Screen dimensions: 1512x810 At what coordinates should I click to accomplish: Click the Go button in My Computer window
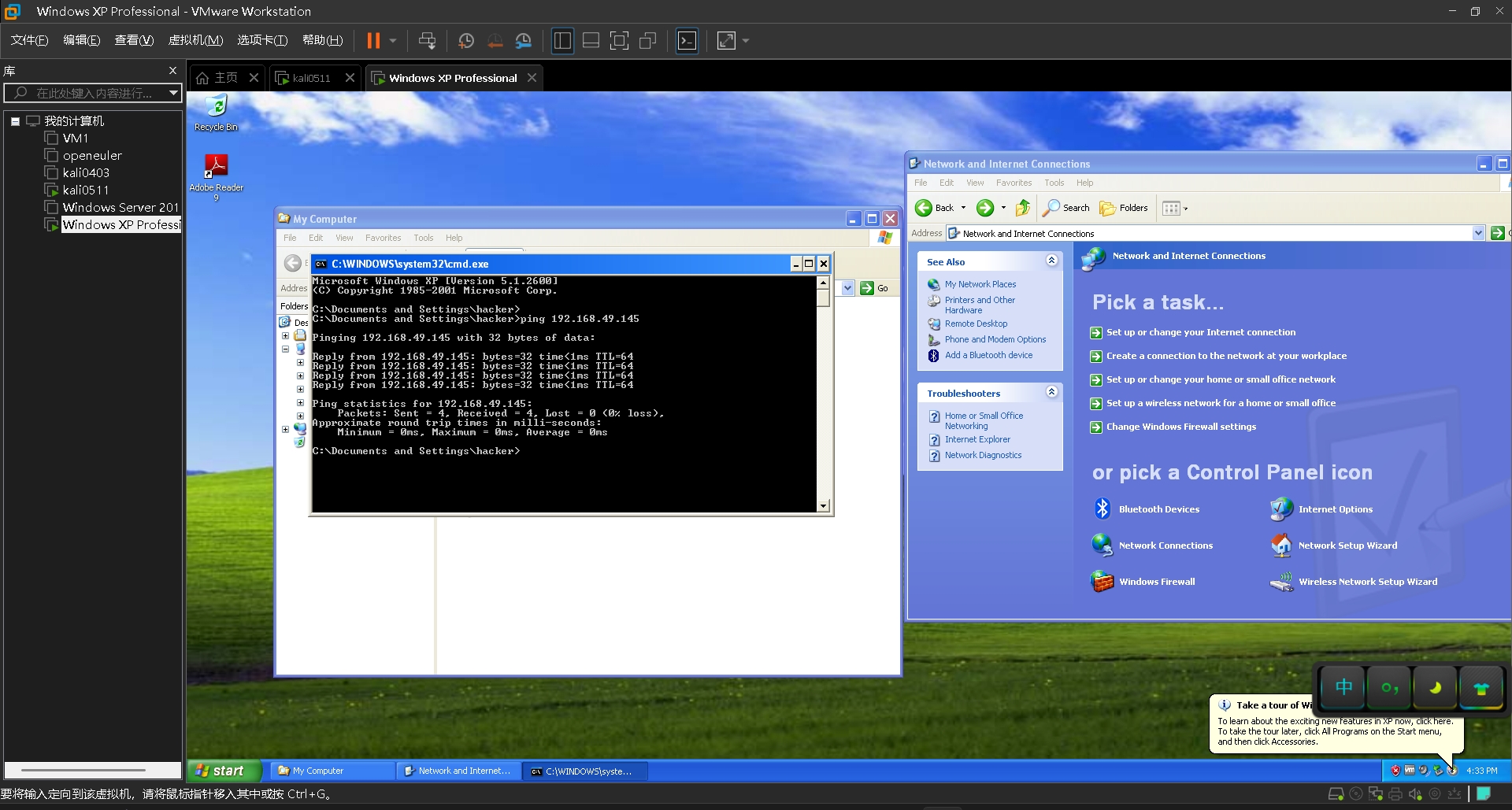874,288
